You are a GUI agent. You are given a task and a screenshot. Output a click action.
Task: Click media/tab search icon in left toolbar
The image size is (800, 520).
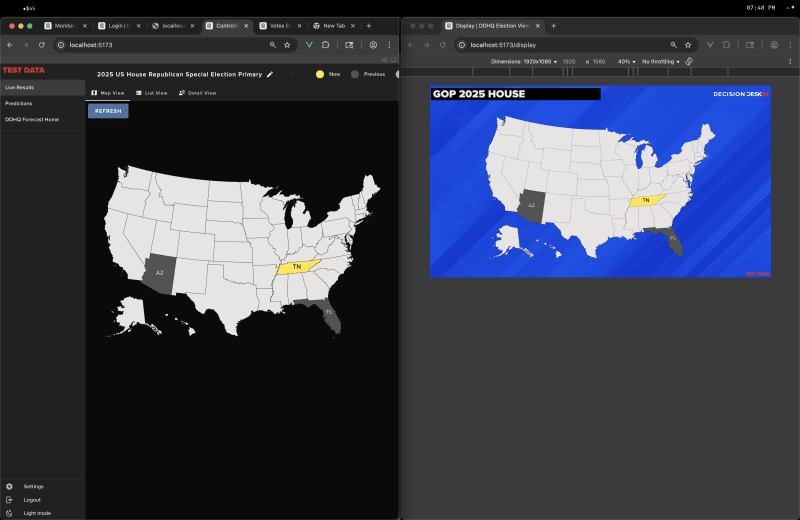click(349, 45)
